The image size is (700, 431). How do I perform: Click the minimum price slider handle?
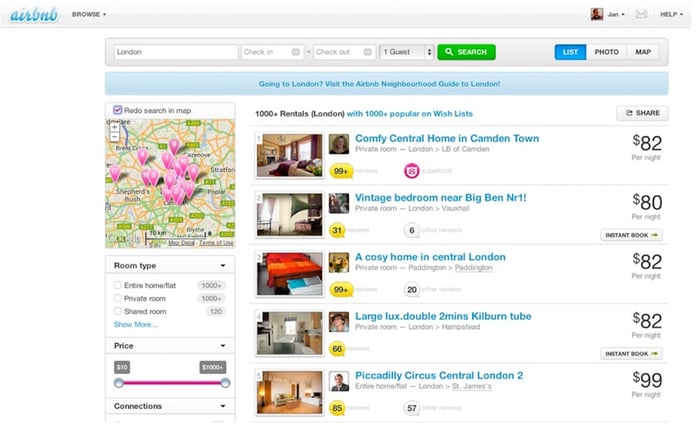tap(119, 383)
